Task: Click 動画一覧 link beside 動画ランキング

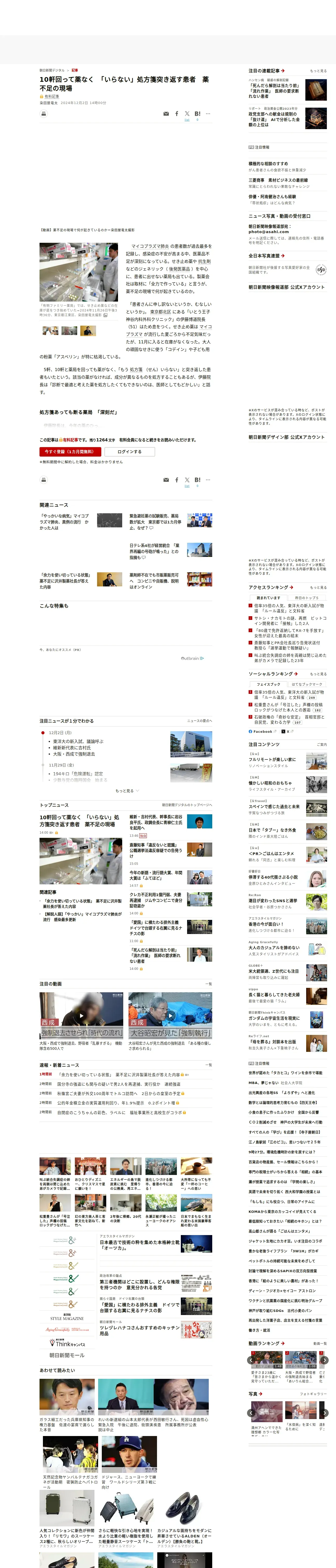Action: (x=320, y=1344)
